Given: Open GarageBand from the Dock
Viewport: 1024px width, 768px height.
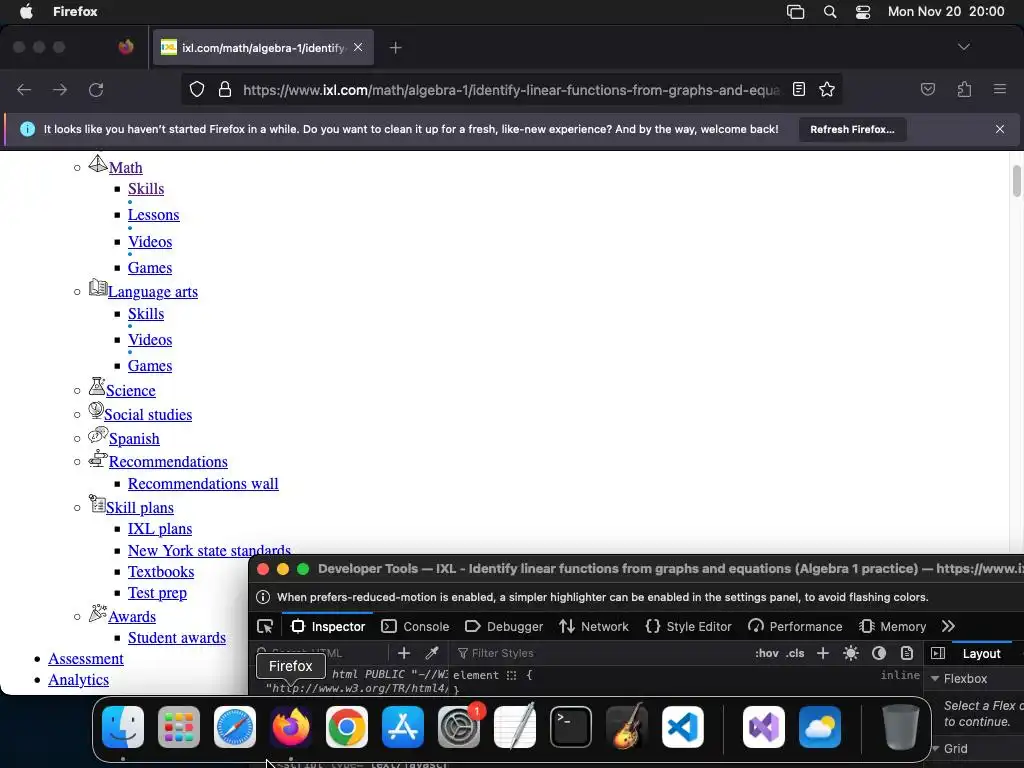Looking at the screenshot, I should 626,726.
